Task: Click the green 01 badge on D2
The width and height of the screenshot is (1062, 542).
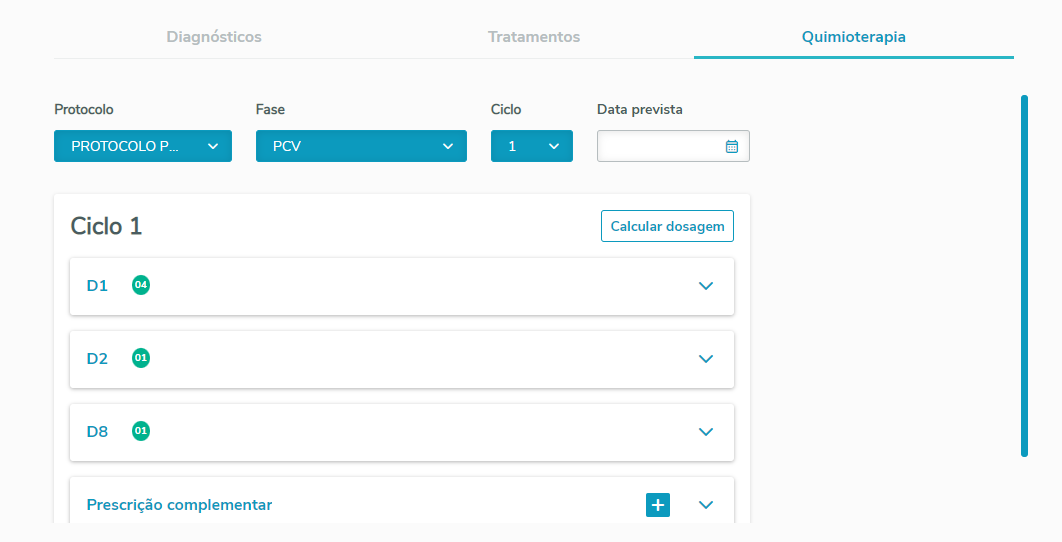Action: click(x=141, y=358)
